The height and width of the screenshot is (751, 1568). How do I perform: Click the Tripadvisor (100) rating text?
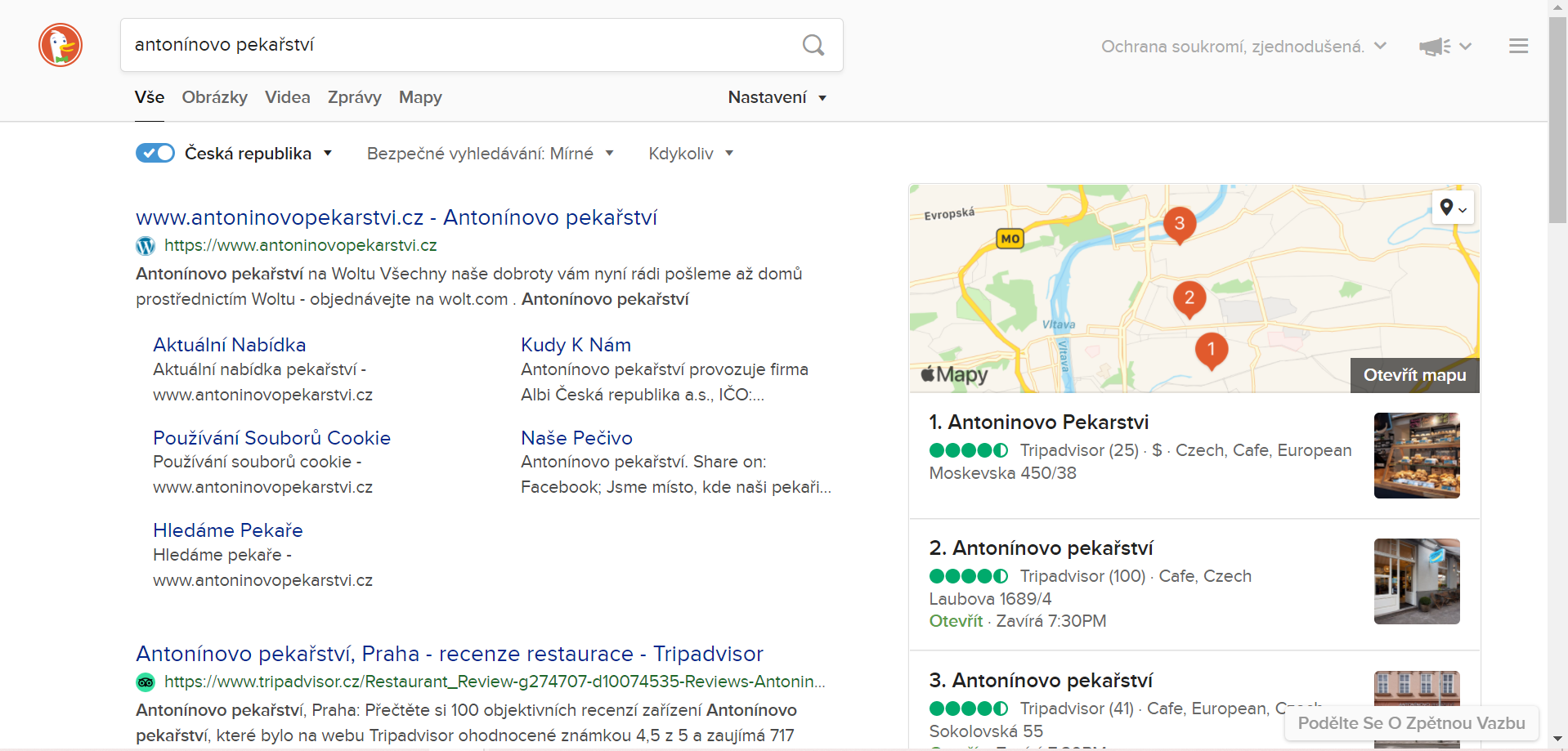(x=1083, y=576)
